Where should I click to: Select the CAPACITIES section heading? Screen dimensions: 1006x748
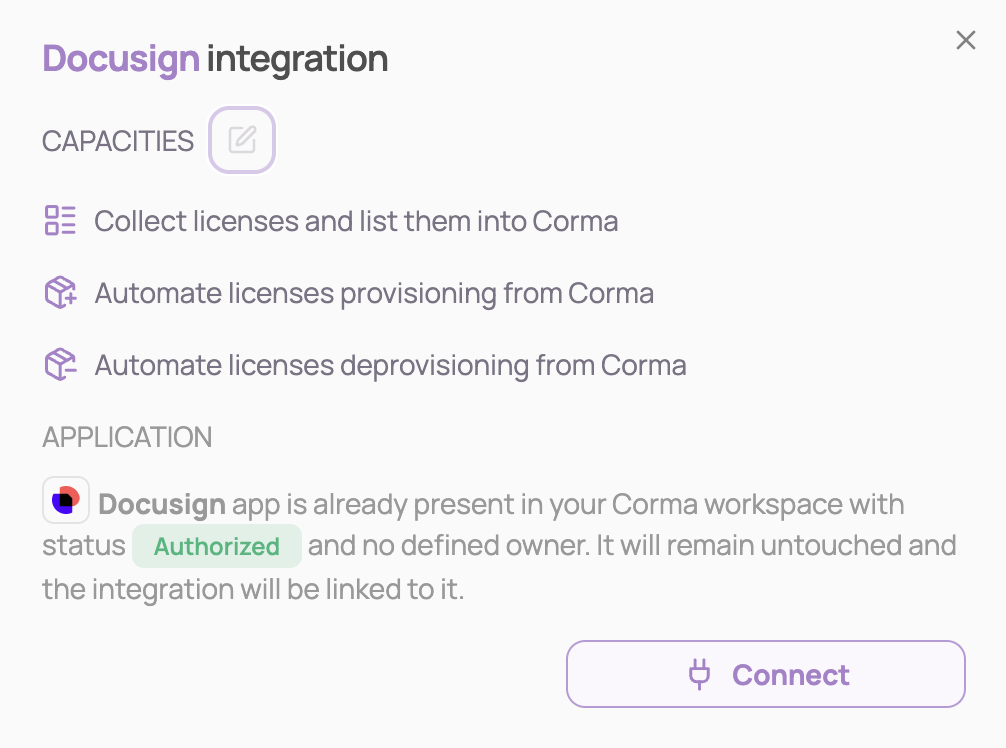tap(118, 141)
